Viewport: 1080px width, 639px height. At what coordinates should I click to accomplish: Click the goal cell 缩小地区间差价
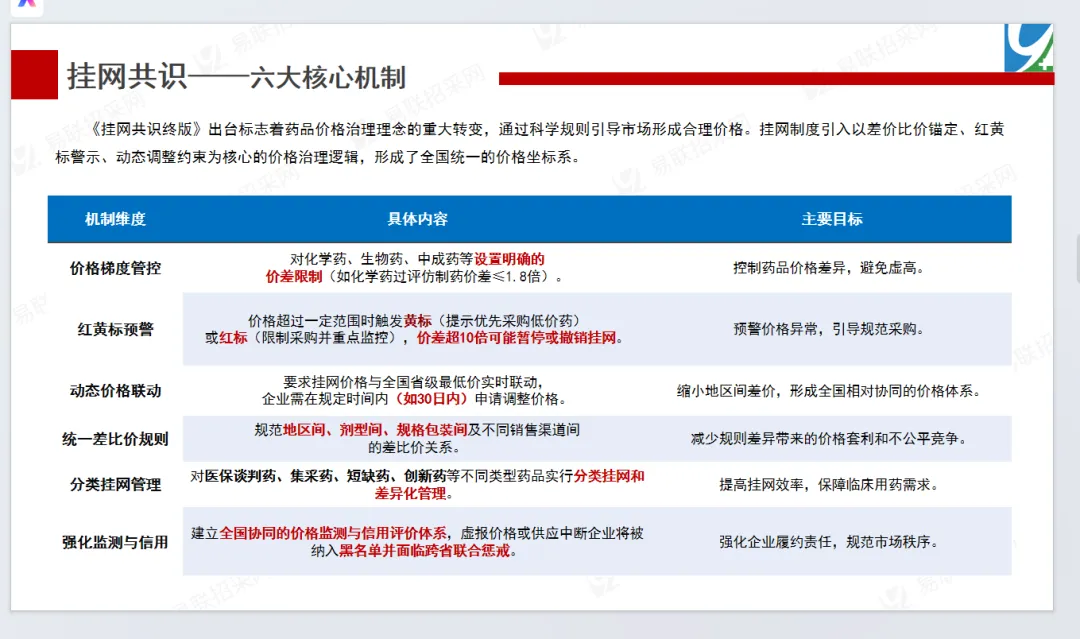point(829,390)
